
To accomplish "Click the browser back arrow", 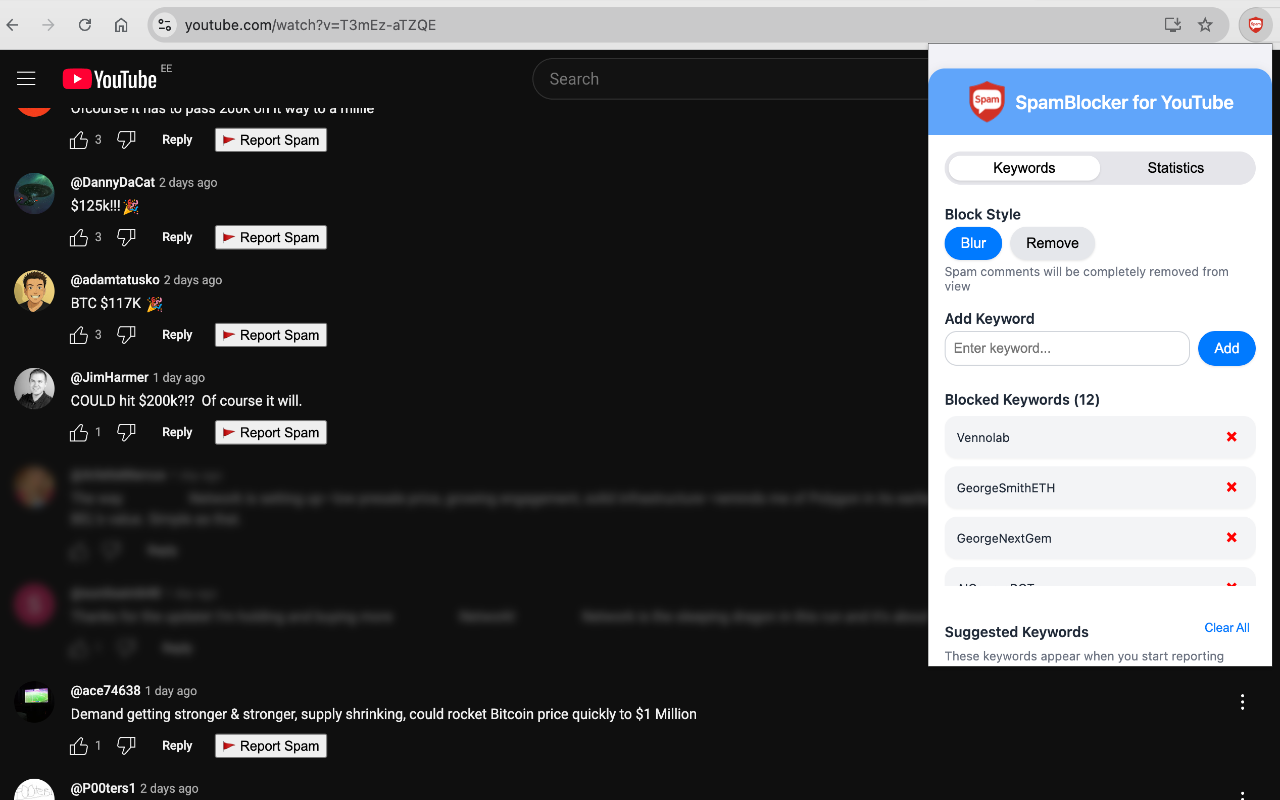I will coord(13,25).
